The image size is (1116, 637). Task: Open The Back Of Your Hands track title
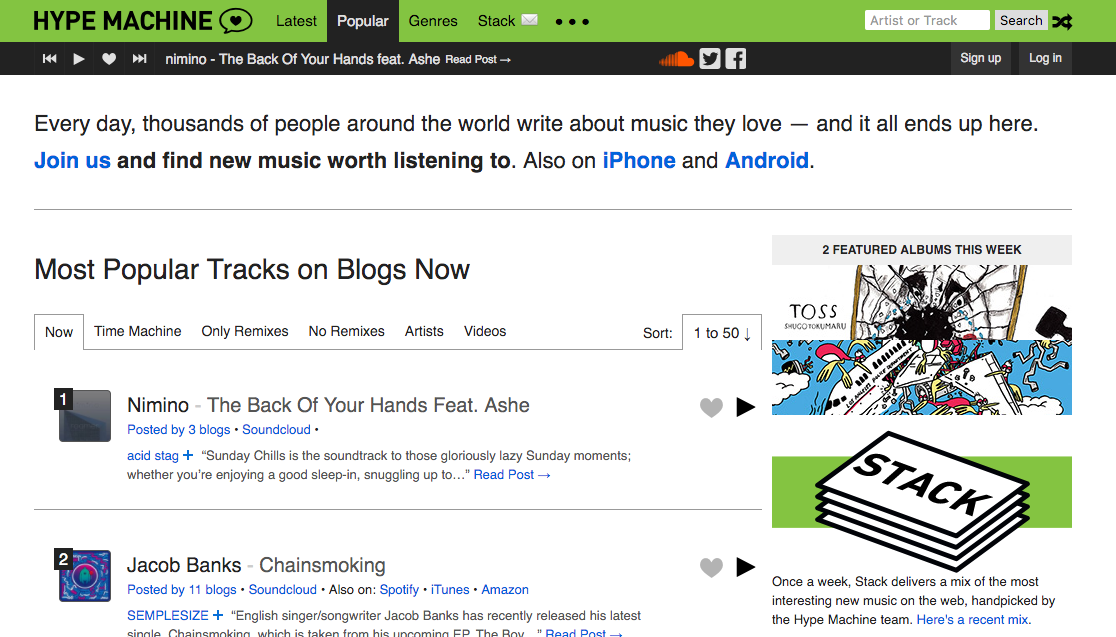click(368, 405)
